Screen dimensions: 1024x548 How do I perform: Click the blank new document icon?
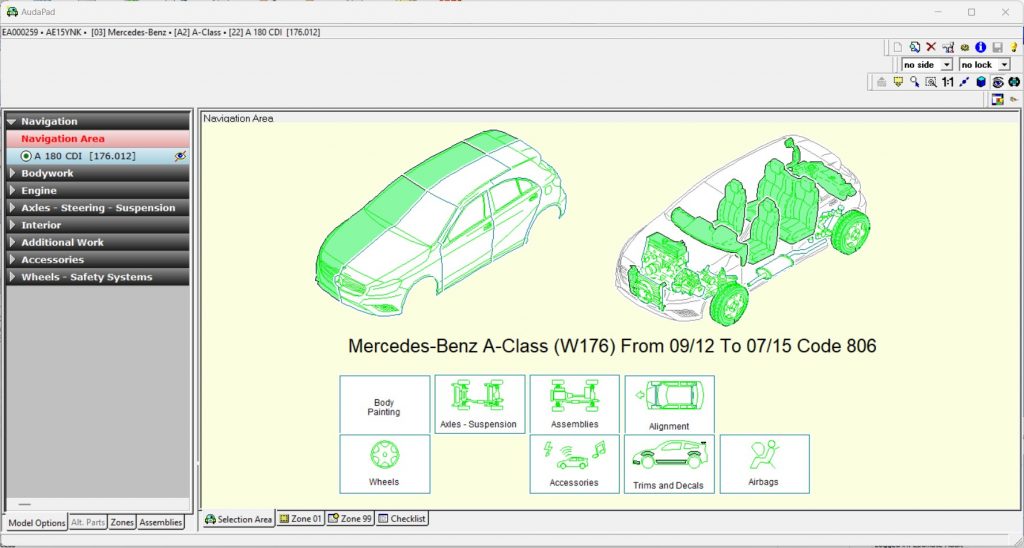tap(897, 47)
